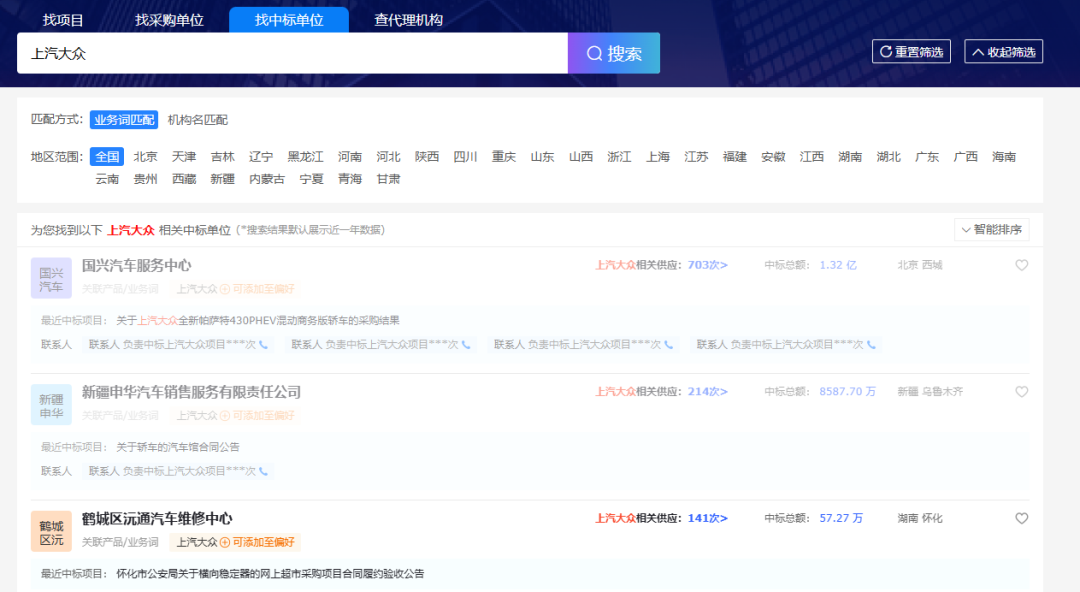Click the 新疆申华 company logo thumbnail
Viewport: 1080px width, 592px height.
[x=51, y=405]
